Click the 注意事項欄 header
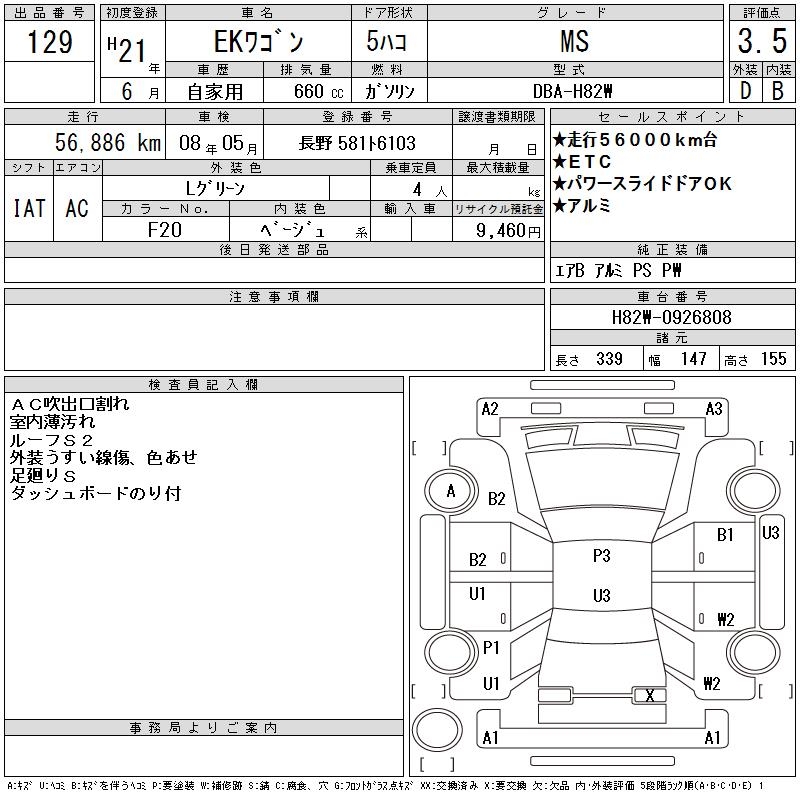 273,297
